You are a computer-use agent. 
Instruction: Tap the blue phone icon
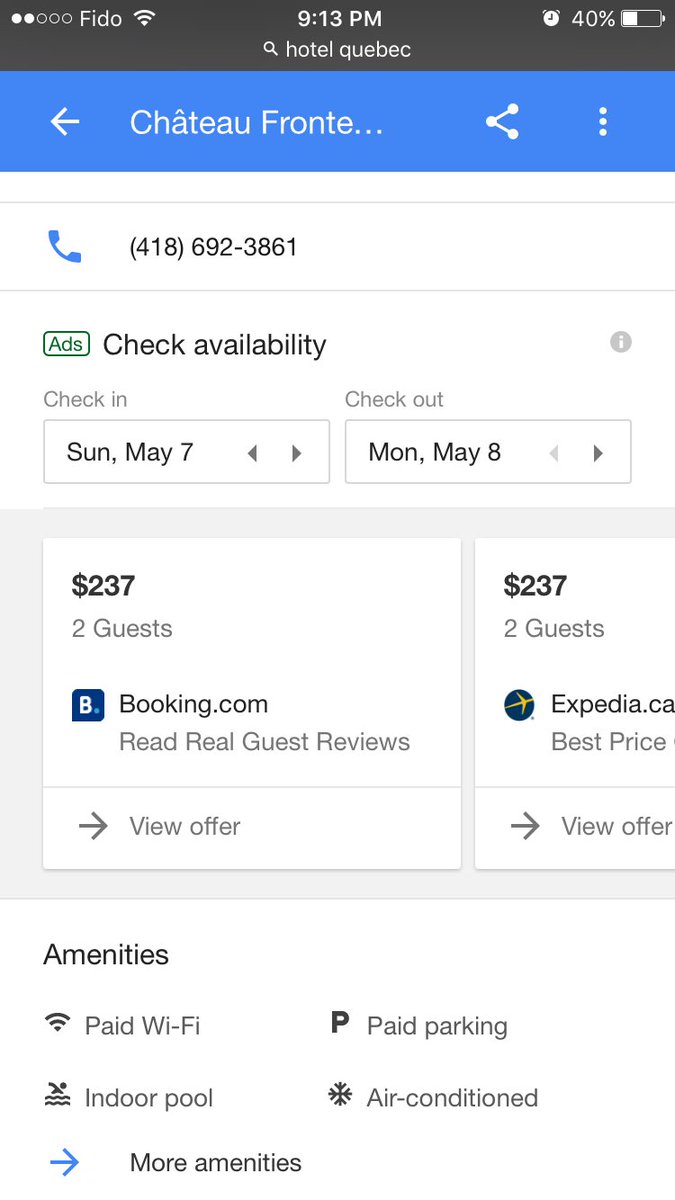coord(65,247)
